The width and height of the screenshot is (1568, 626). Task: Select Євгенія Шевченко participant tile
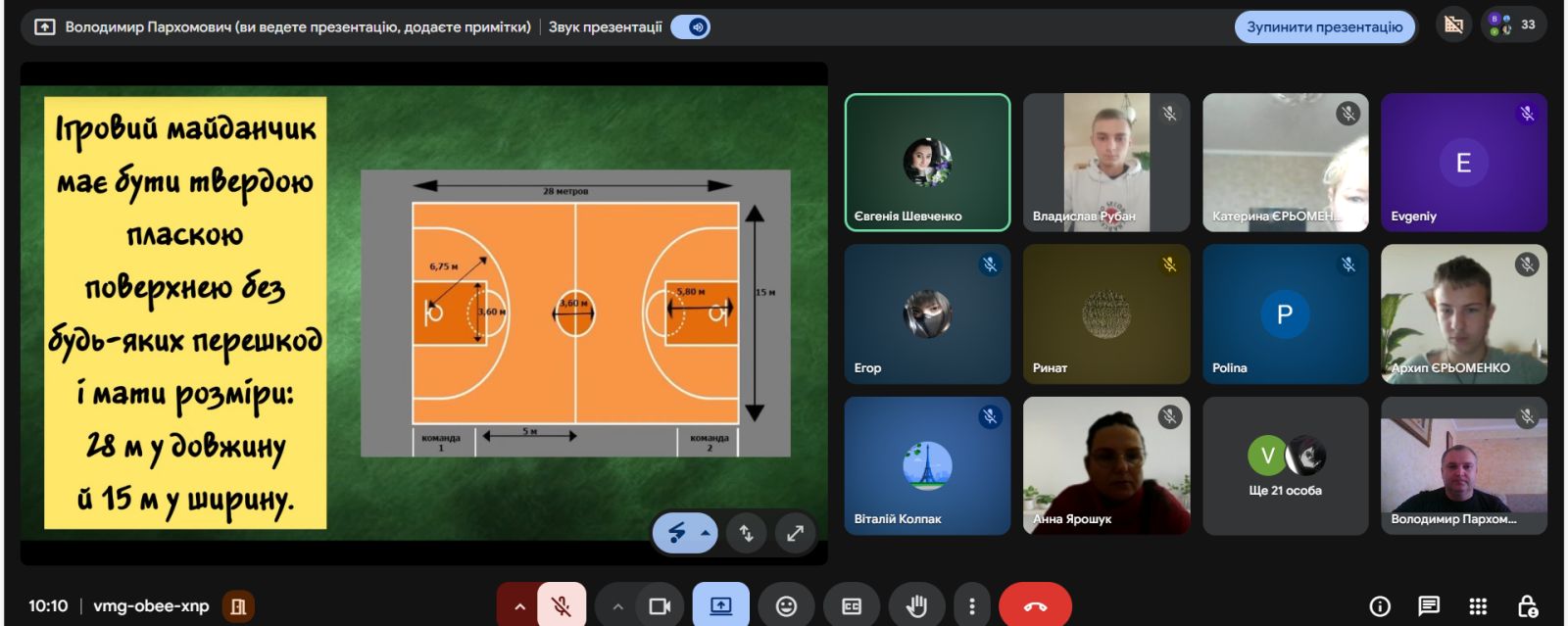pos(927,163)
